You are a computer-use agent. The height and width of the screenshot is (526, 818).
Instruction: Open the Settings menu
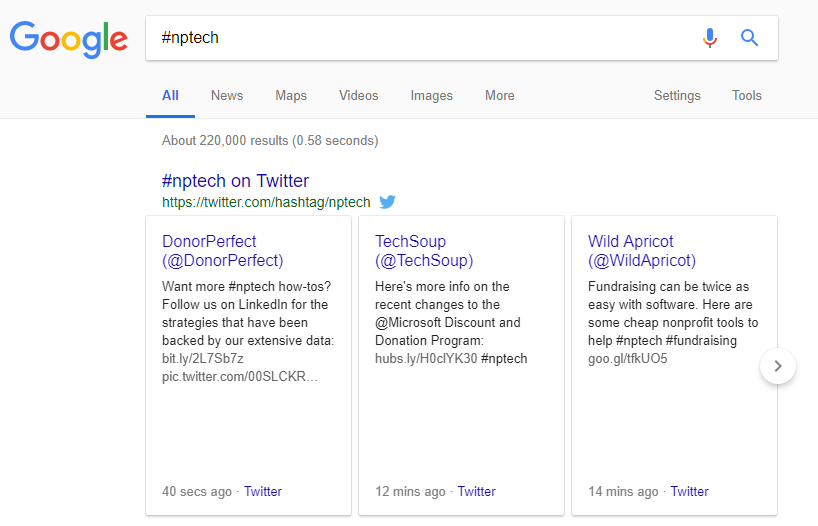coord(677,95)
